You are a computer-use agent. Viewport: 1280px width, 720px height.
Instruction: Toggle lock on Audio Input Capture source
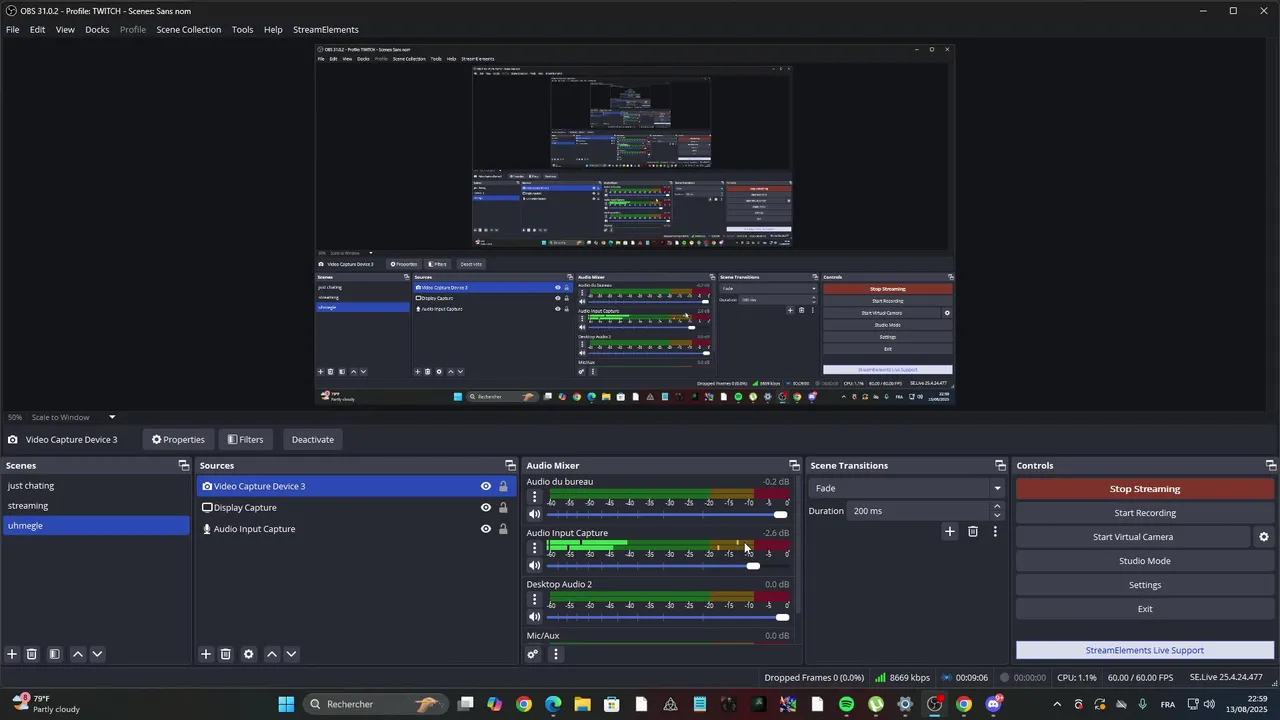tap(503, 529)
